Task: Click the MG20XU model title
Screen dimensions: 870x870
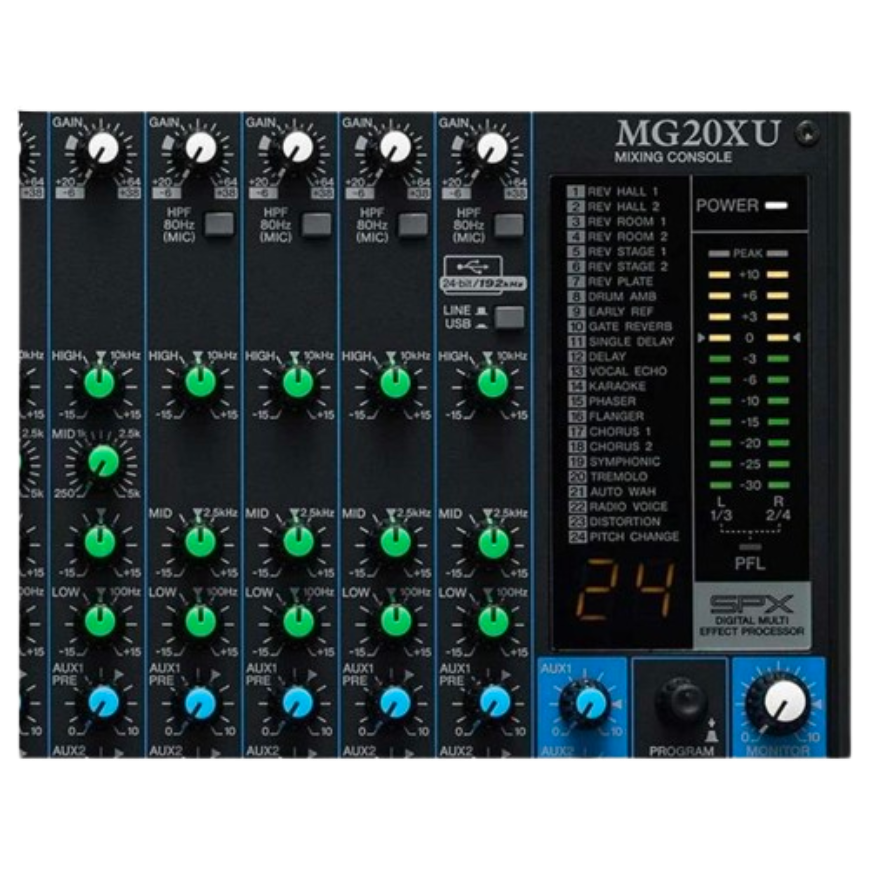Action: [698, 133]
